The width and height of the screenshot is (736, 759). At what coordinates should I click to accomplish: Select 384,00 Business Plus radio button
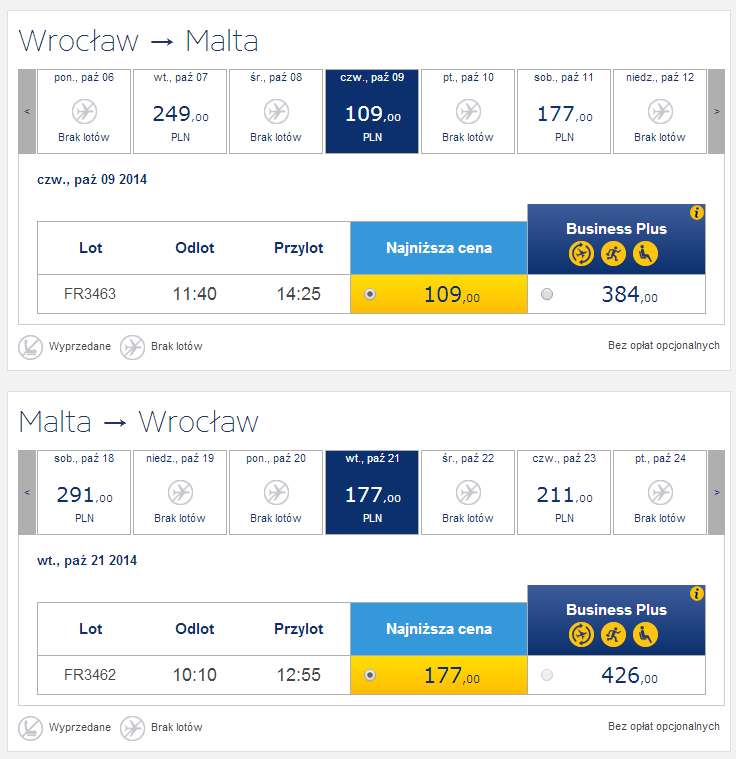[x=547, y=294]
